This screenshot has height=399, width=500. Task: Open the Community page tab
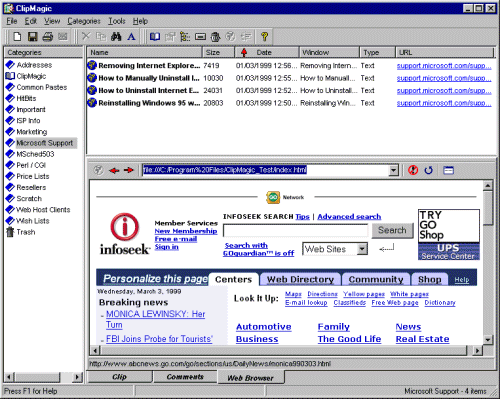376,279
